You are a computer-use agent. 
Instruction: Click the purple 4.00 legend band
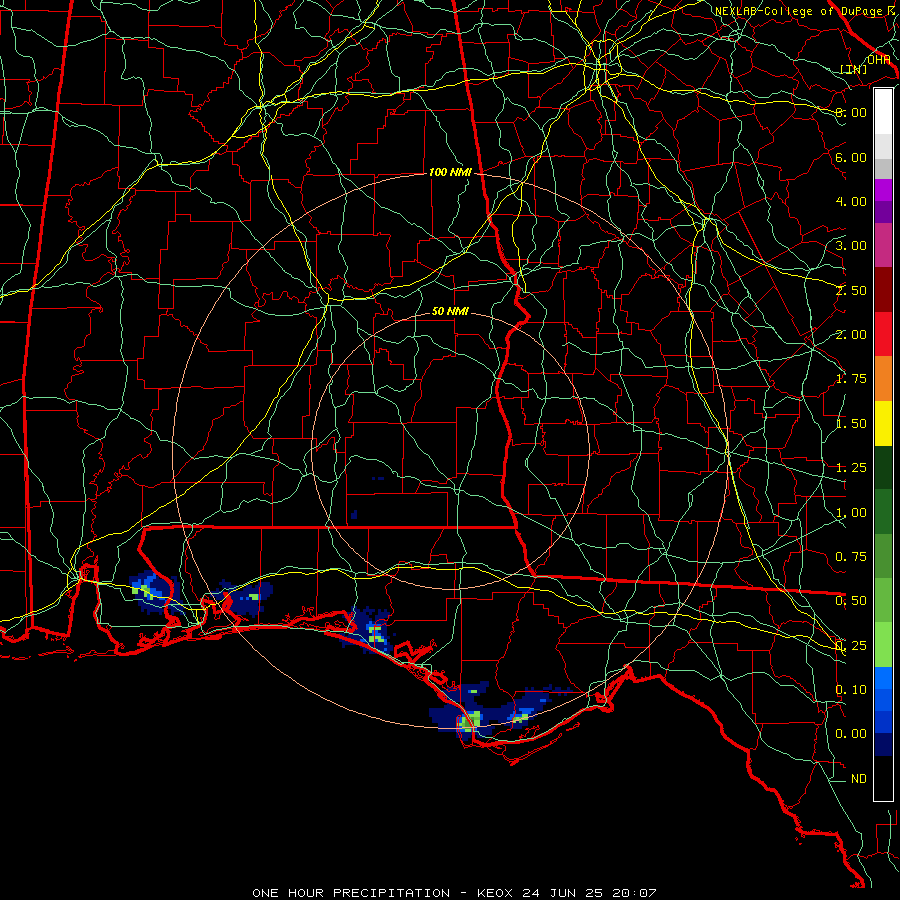click(883, 201)
